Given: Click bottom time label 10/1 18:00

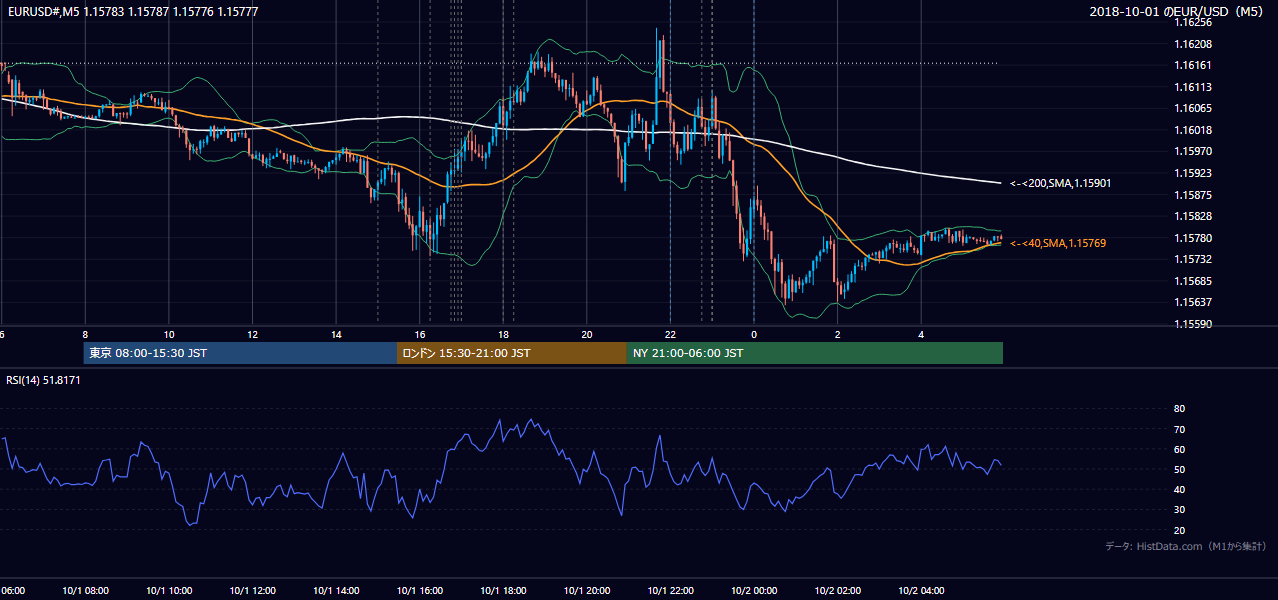Looking at the screenshot, I should [x=504, y=591].
